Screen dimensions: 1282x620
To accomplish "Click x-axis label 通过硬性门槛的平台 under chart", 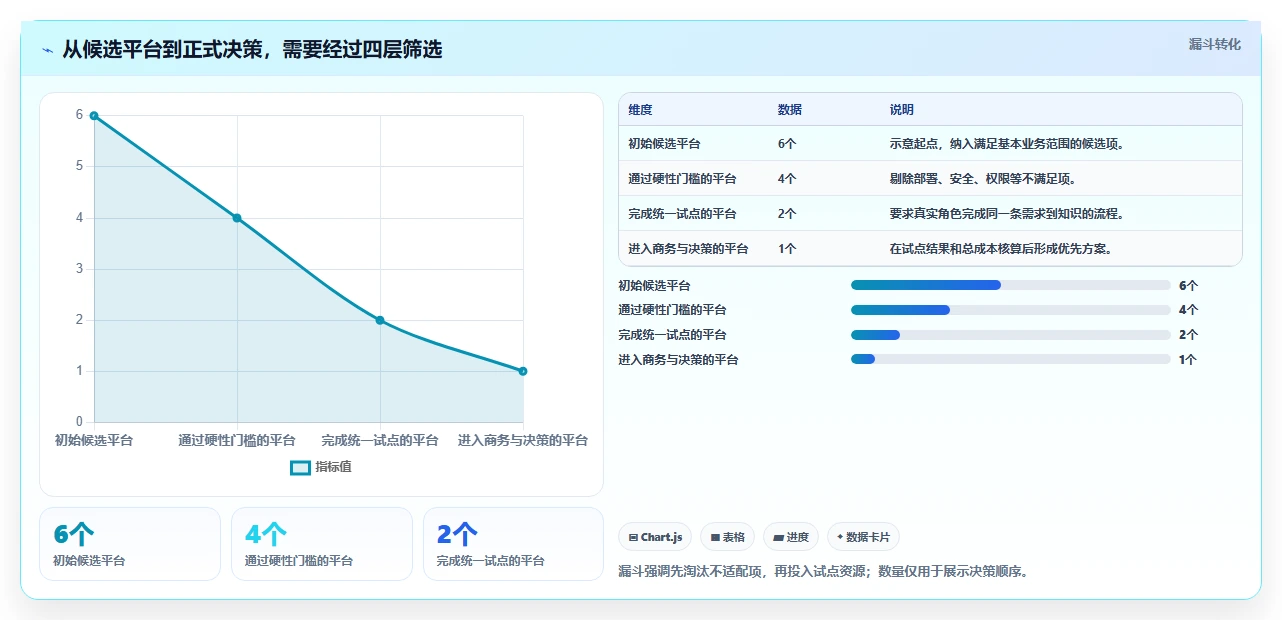I will tap(237, 440).
